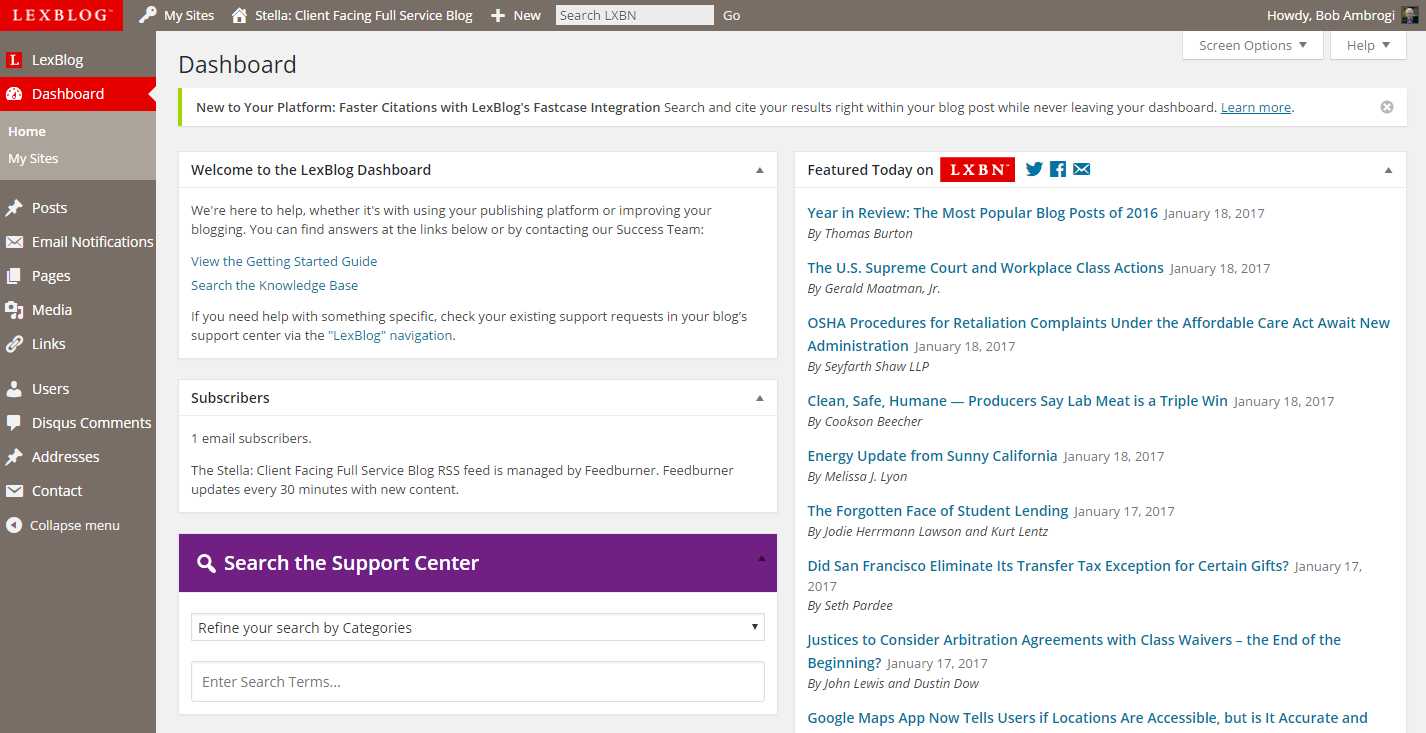This screenshot has height=733, width=1426.
Task: Go to Posts in sidebar
Action: coord(50,208)
